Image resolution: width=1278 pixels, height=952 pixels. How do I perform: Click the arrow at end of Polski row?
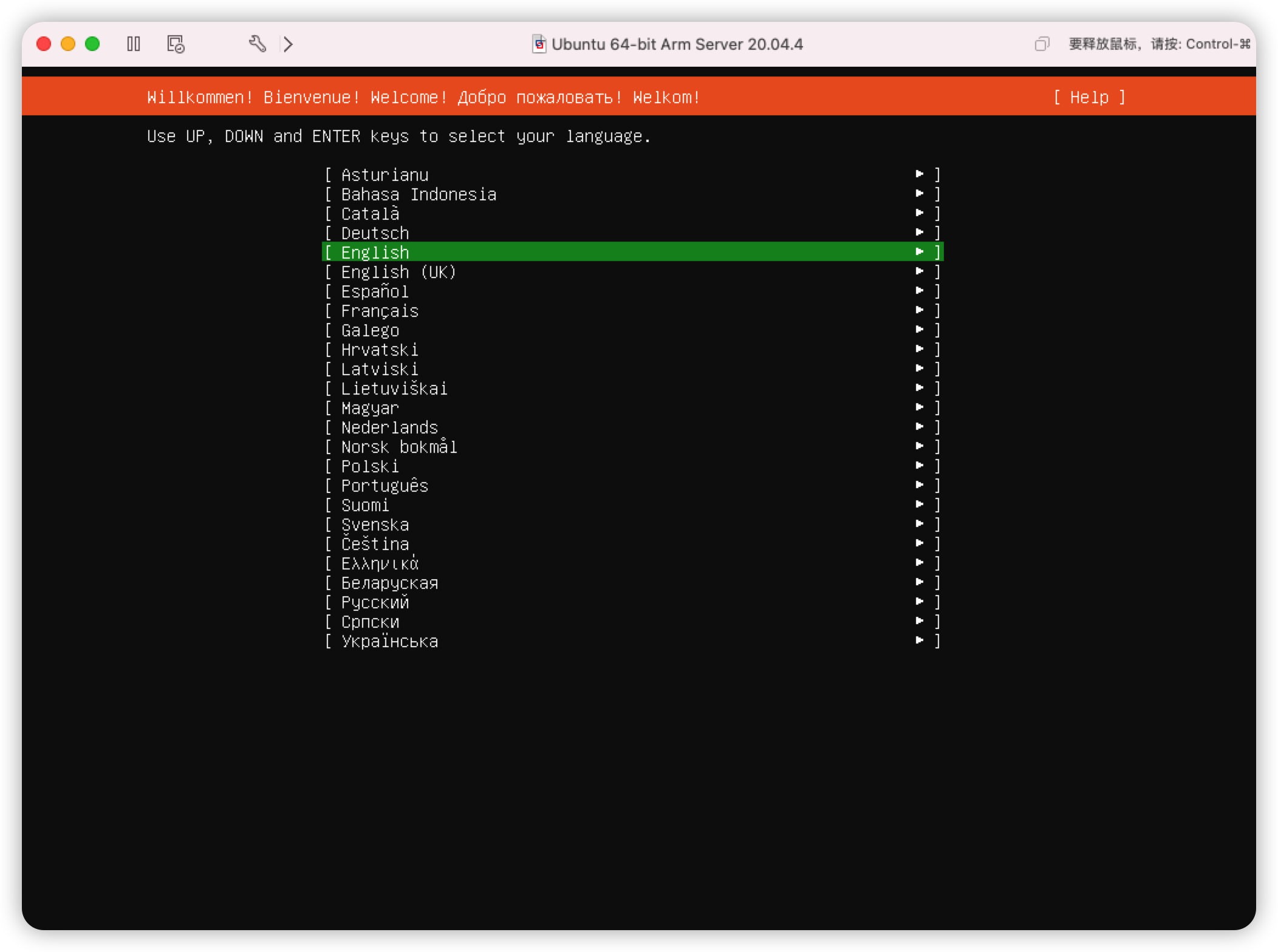(920, 466)
